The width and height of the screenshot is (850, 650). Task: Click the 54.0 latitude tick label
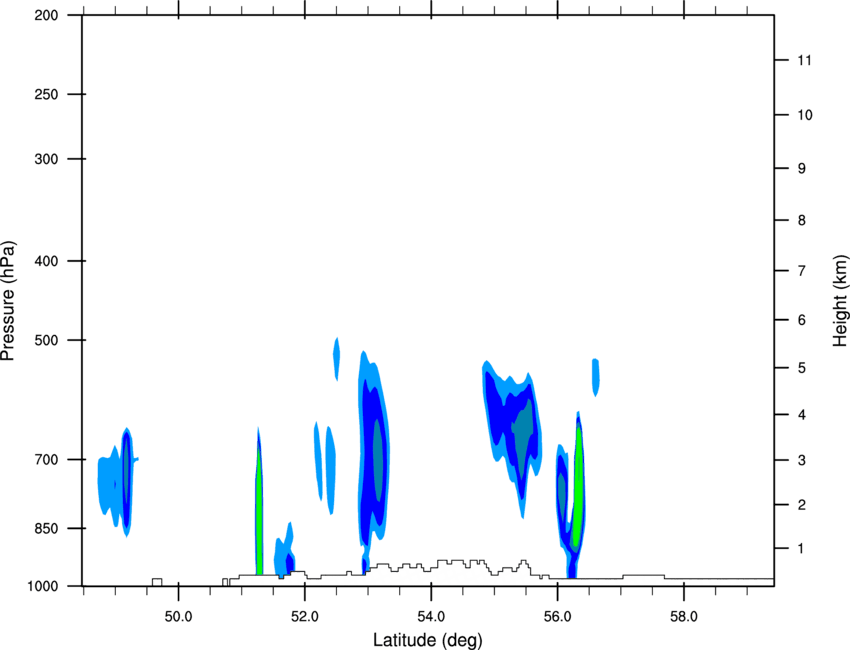pyautogui.click(x=431, y=617)
